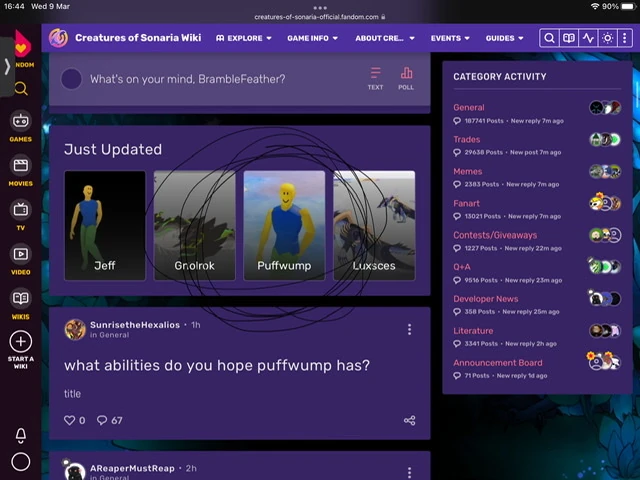Open the Puffwump updated page card

[284, 225]
